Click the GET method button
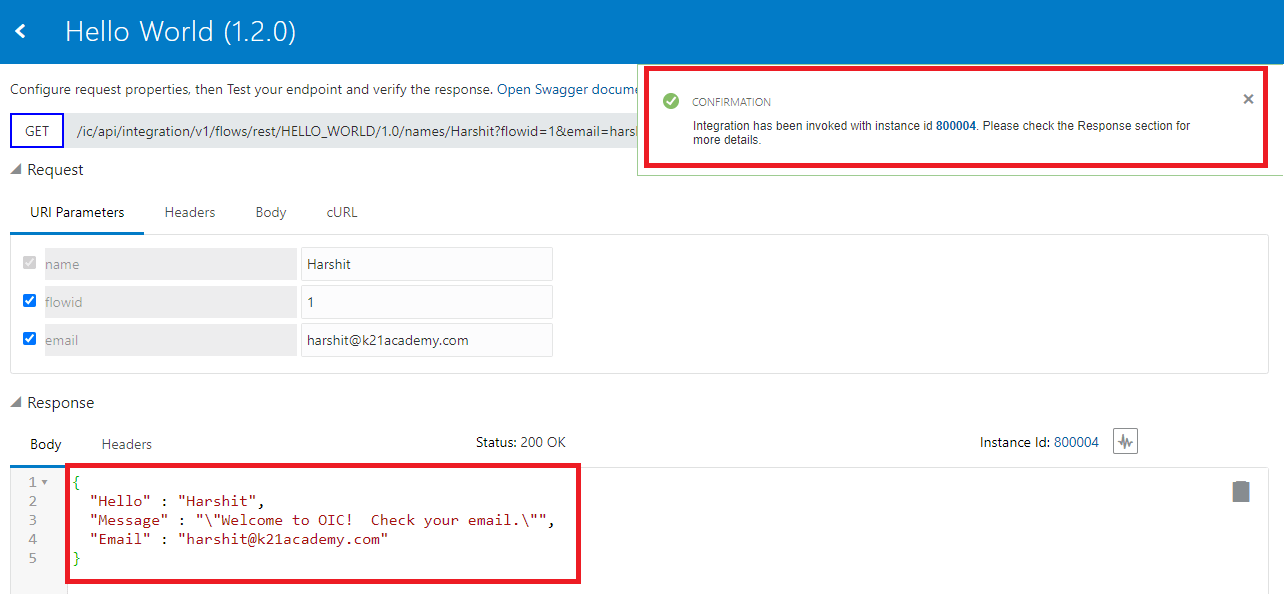The image size is (1284, 594). pos(37,131)
